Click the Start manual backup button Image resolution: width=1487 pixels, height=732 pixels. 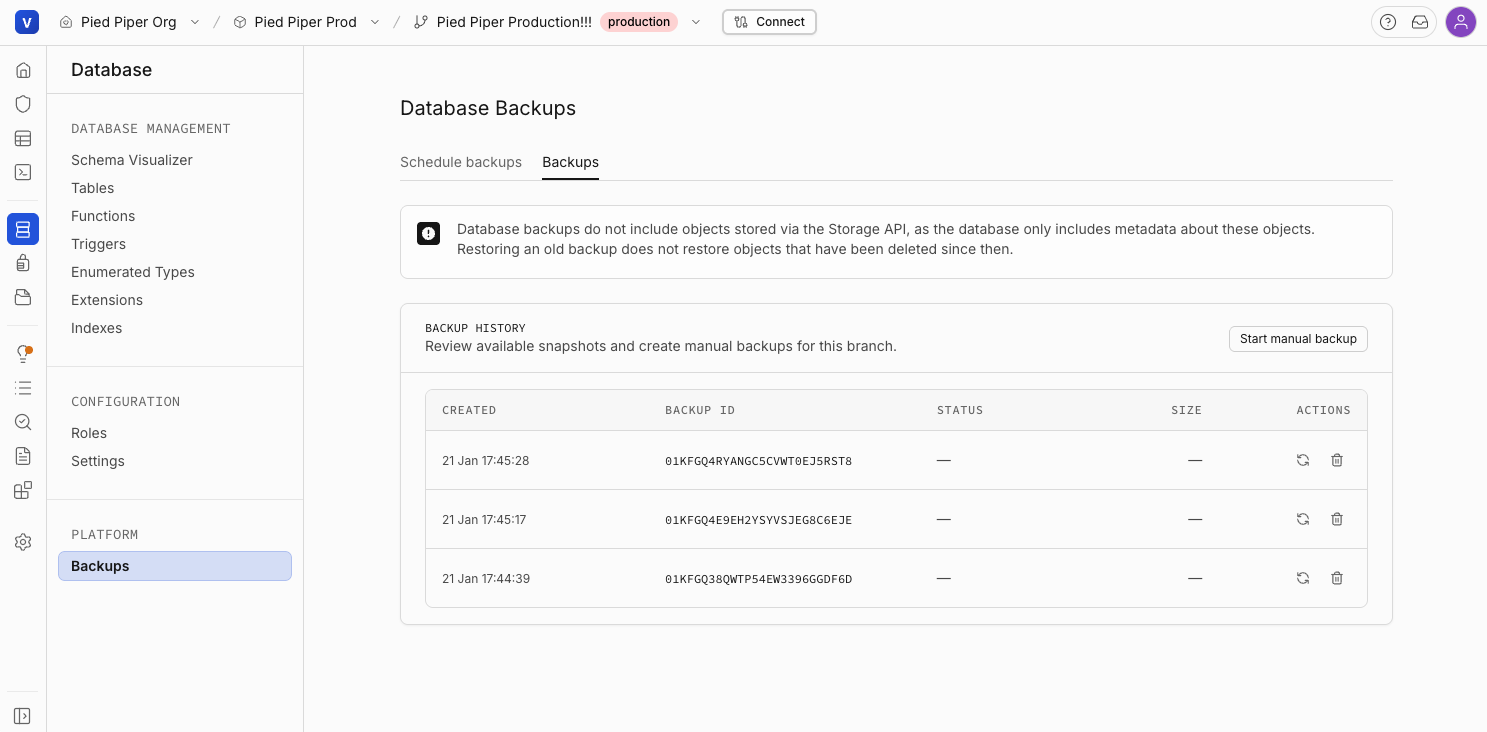click(x=1297, y=339)
